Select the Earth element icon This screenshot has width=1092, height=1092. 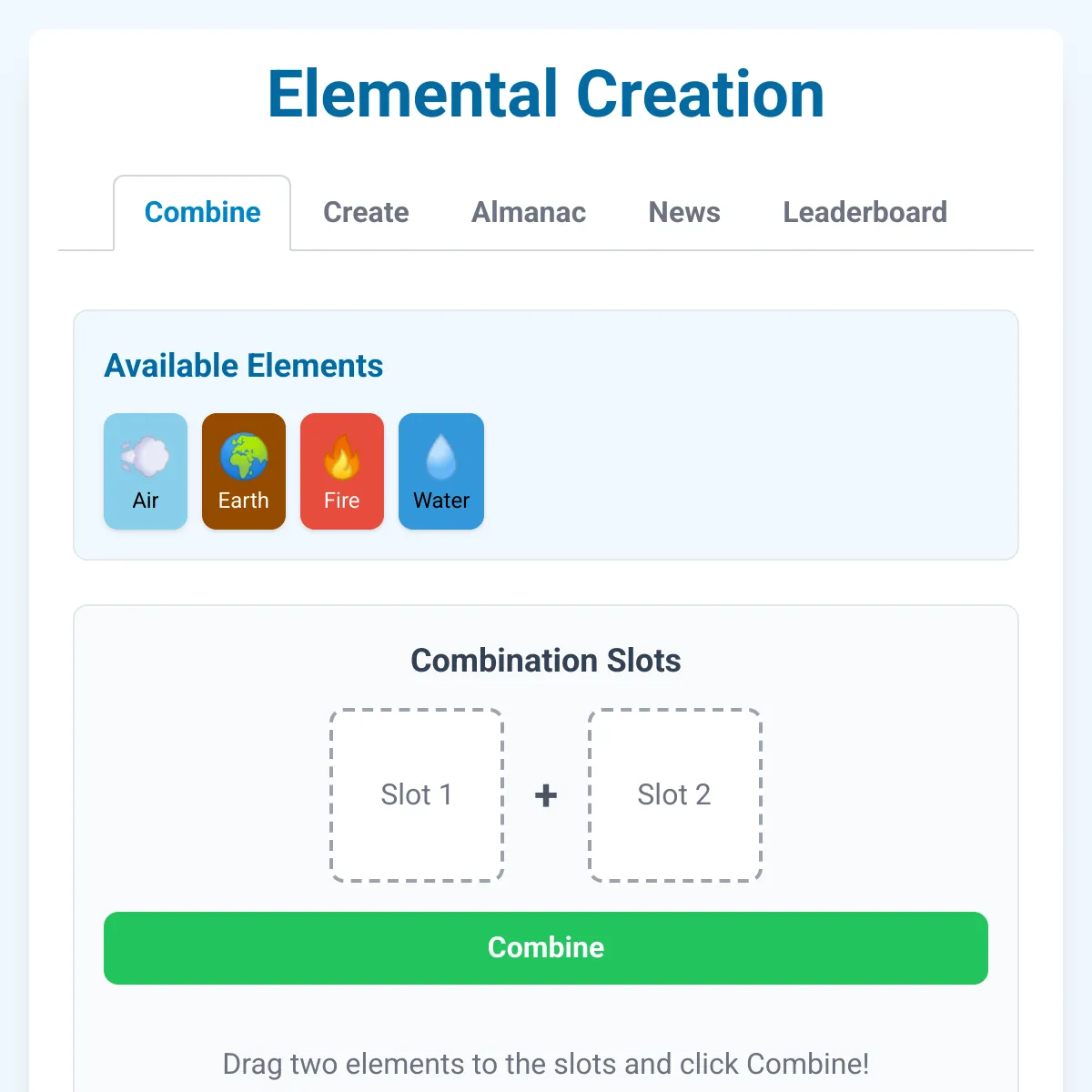coord(243,470)
